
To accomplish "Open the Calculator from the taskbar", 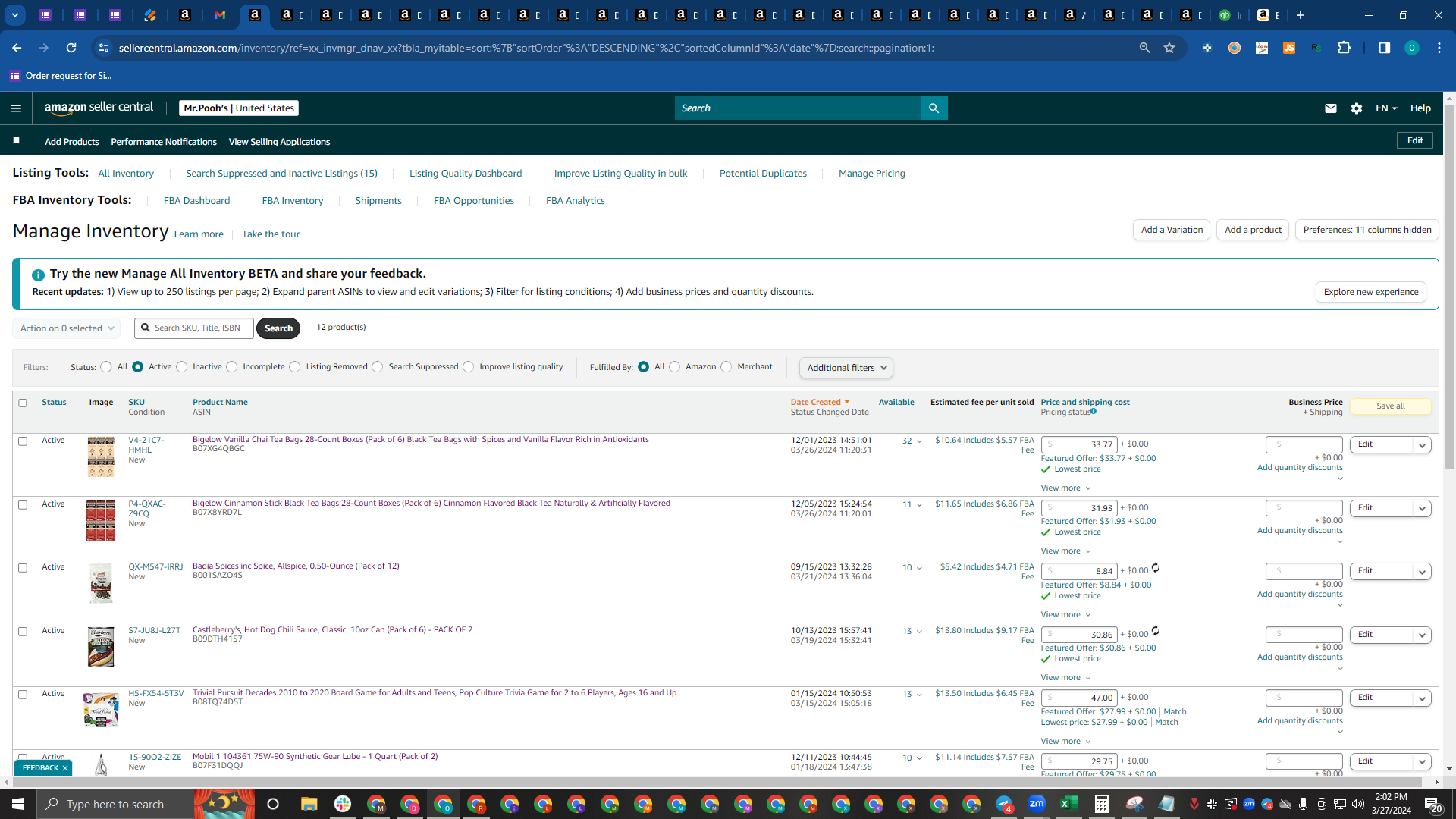I will [1102, 804].
